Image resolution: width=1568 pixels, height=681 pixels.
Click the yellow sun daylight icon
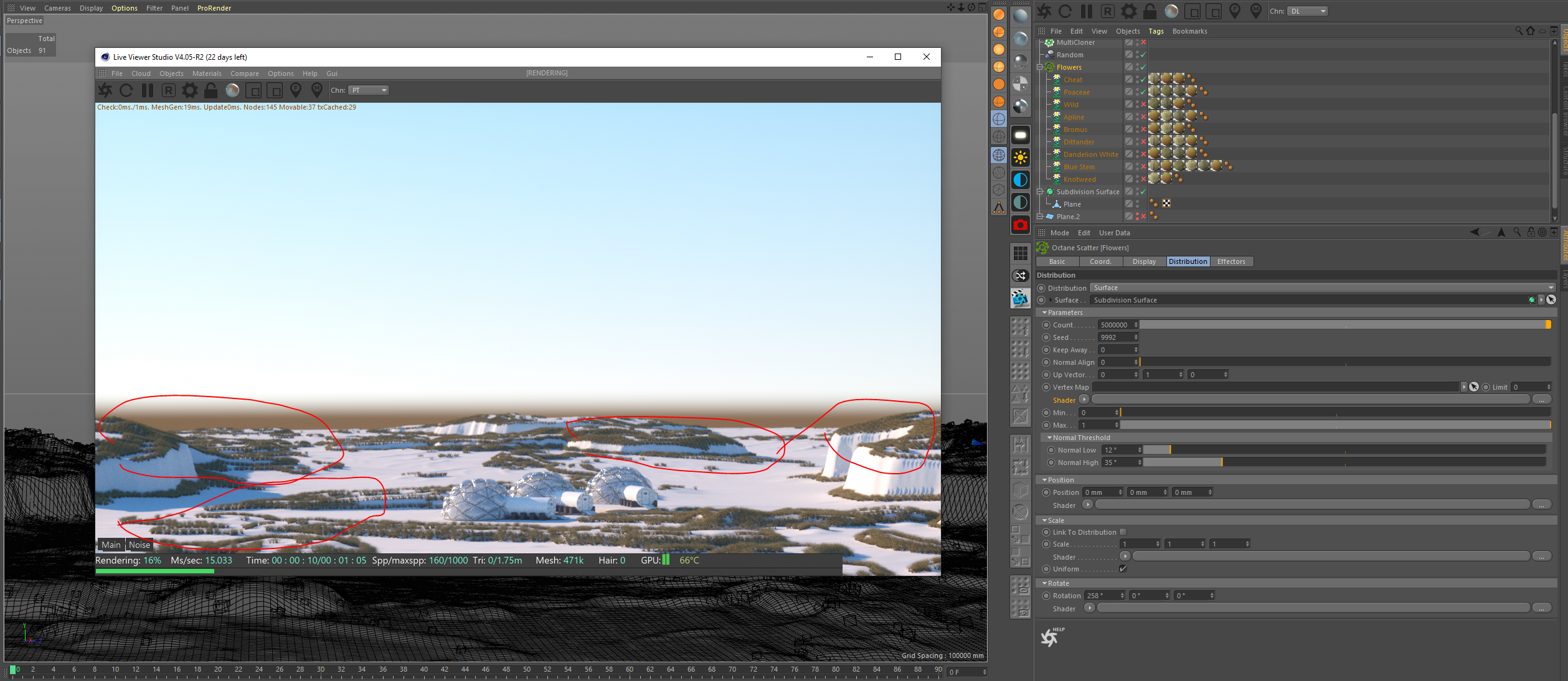point(1020,157)
